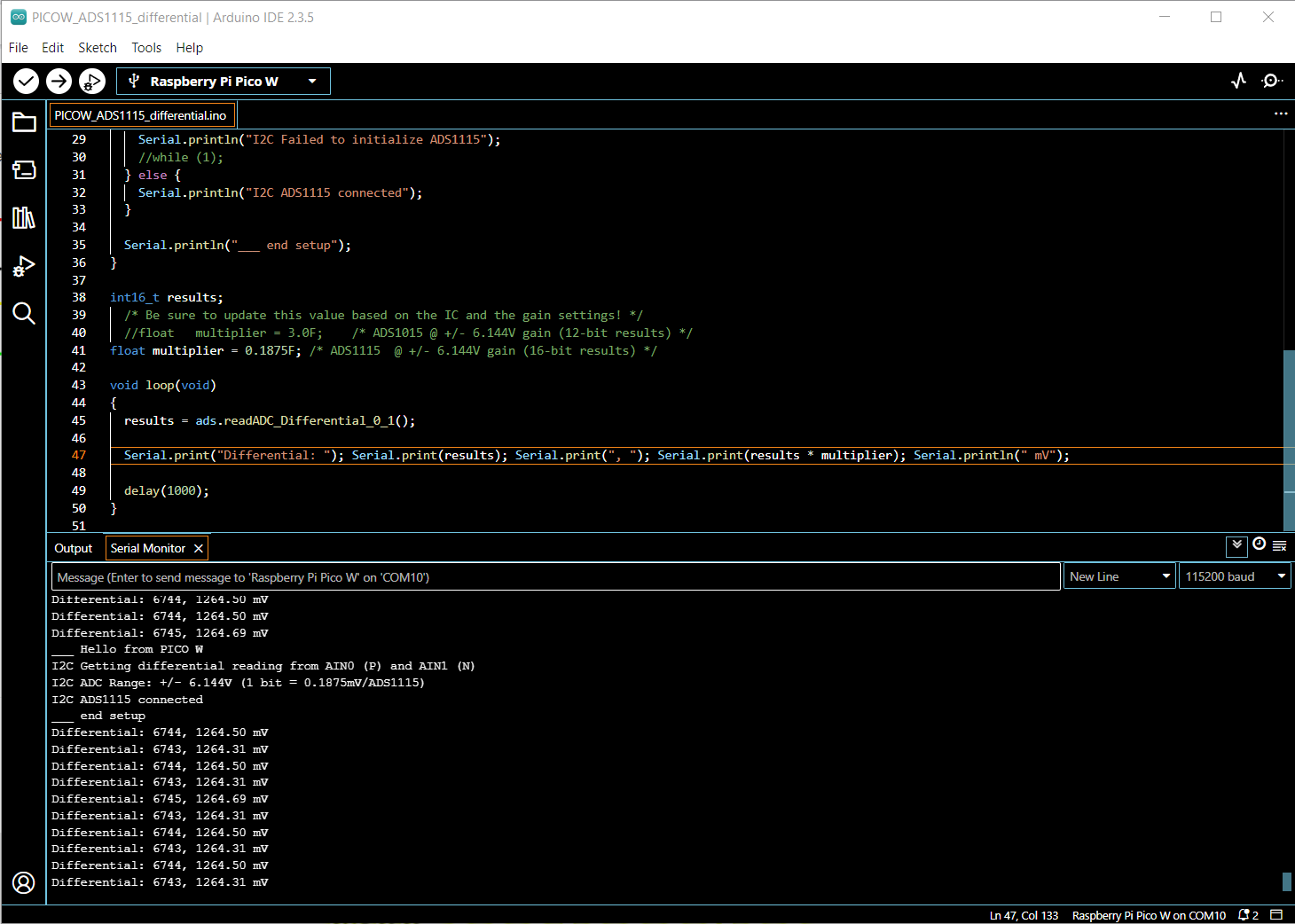This screenshot has width=1295, height=924.
Task: Toggle timestamp clock icon in Serial Monitor
Action: (1259, 544)
